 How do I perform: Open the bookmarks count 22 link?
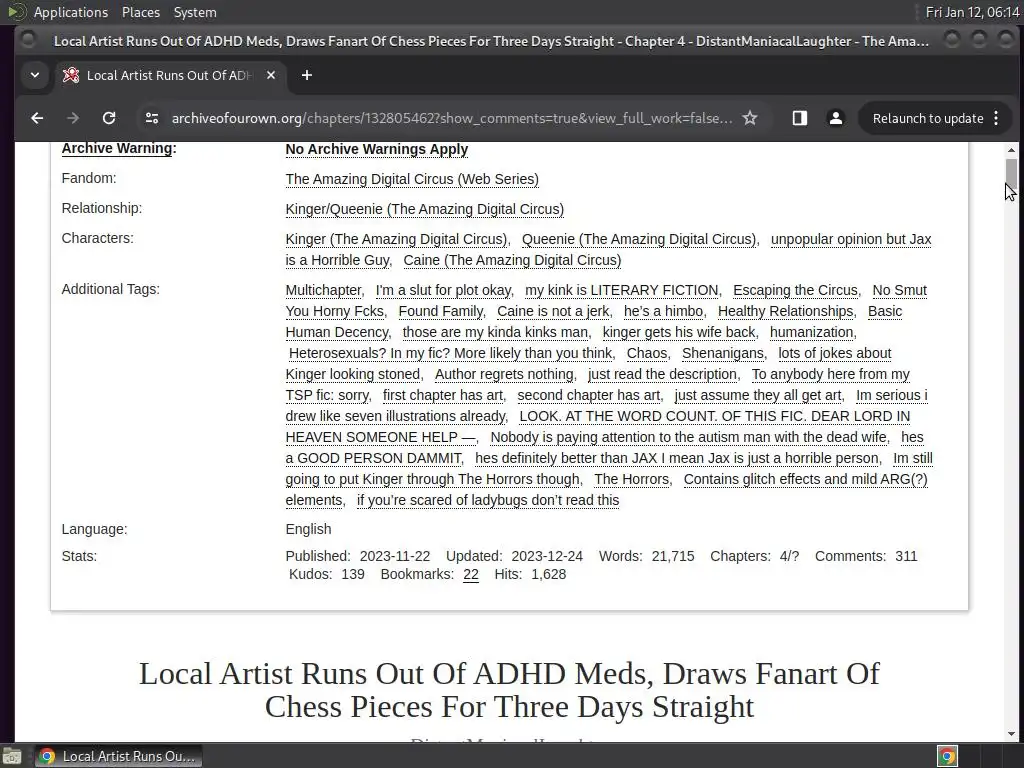click(471, 575)
